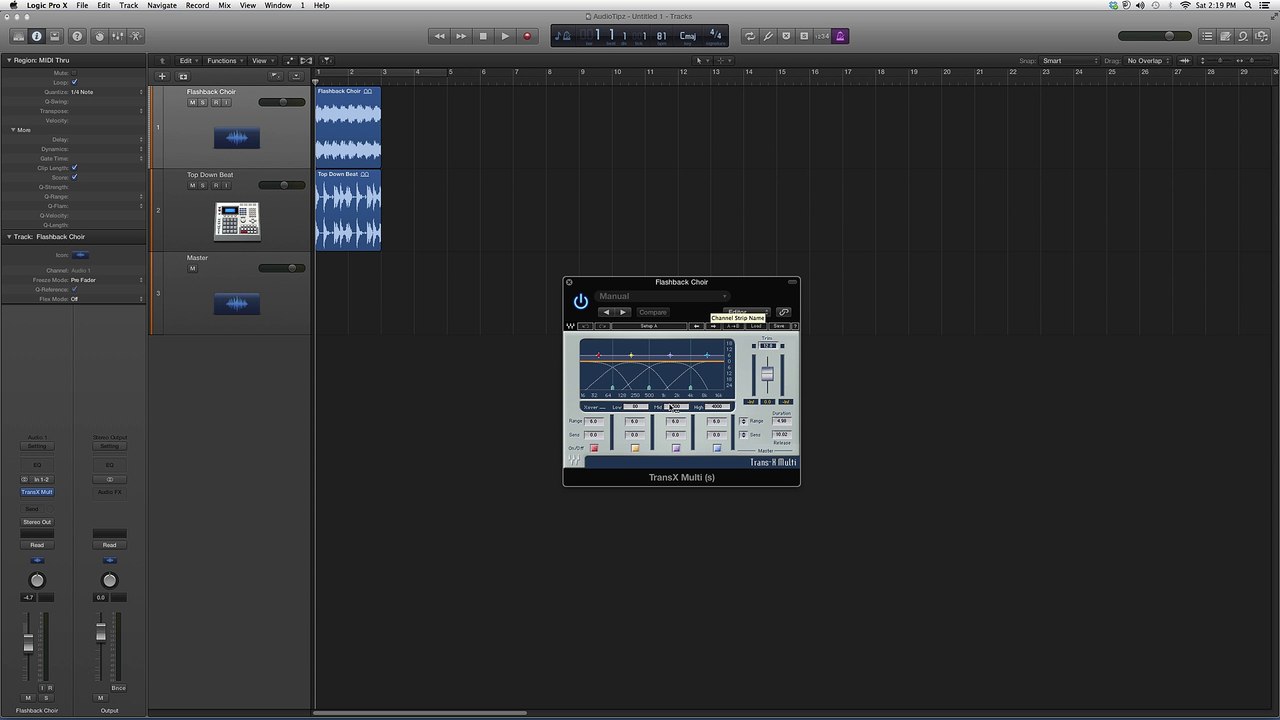Collapse the Region: MIDI Thru section
Screen dimensions: 1280x720
[x=8, y=60]
